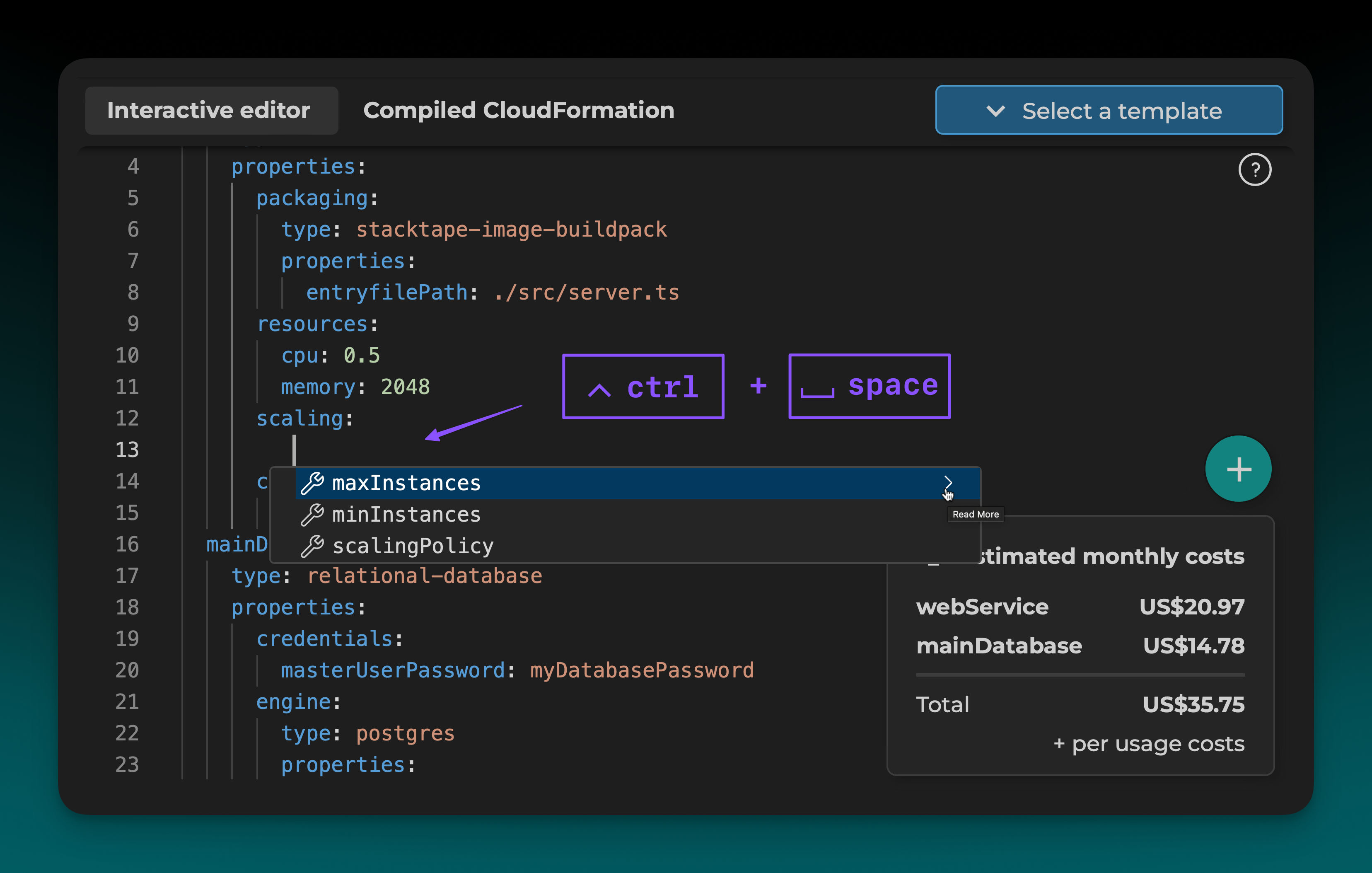Click line number 4 in gutter
Screen dimensions: 1372x873
coord(133,167)
